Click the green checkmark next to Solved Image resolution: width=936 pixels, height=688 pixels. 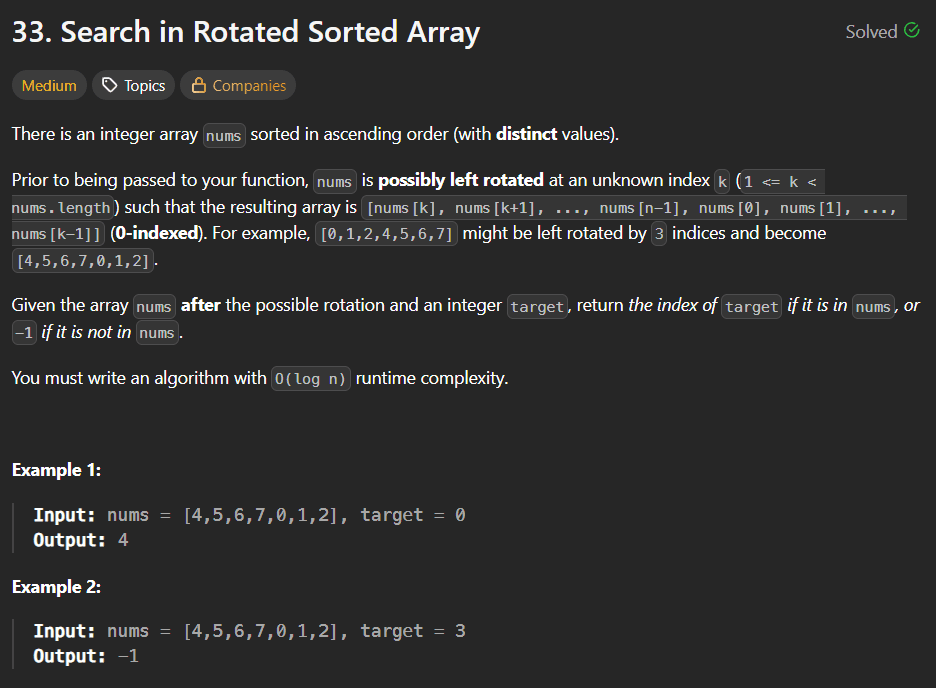(911, 31)
